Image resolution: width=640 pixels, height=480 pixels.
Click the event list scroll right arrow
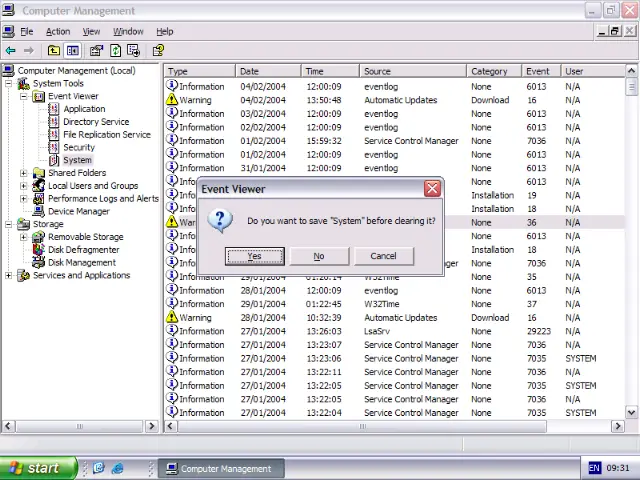click(618, 427)
